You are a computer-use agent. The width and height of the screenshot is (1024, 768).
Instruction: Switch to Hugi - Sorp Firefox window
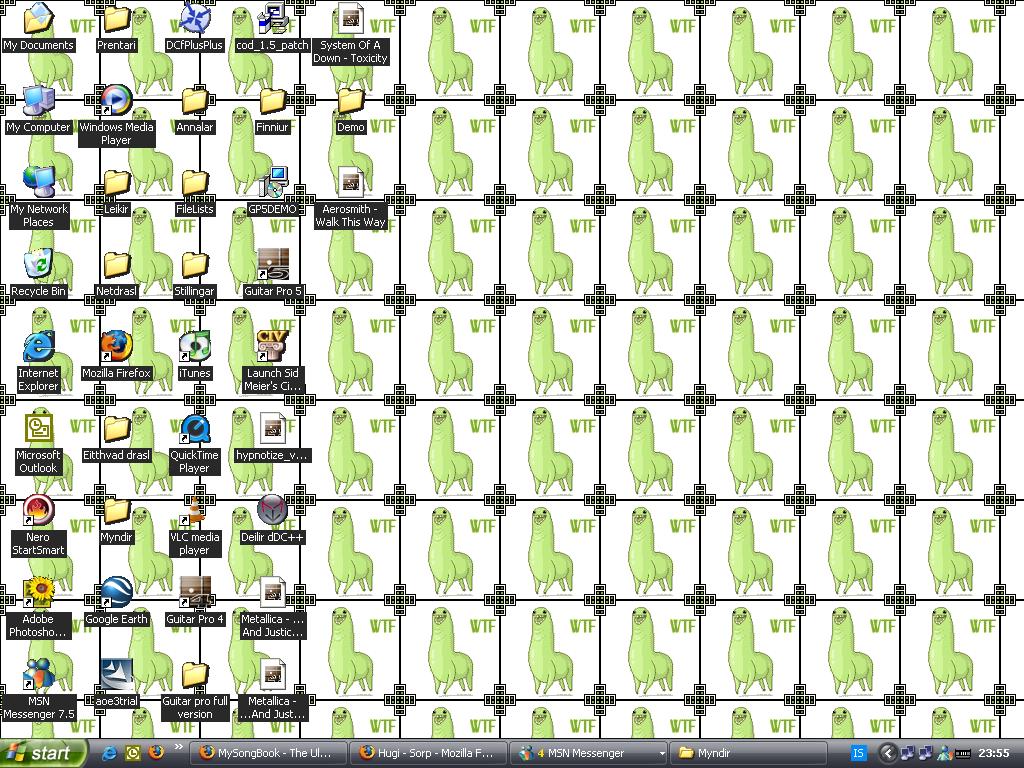coord(428,753)
